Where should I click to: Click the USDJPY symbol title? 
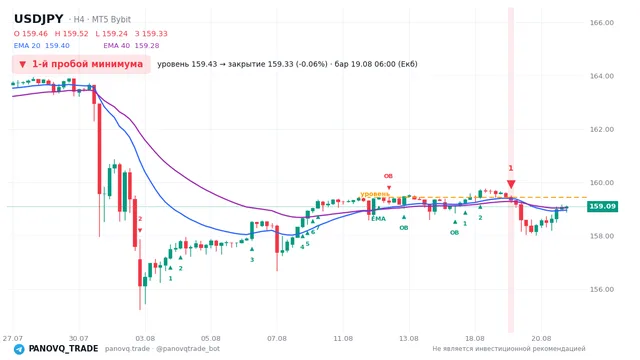click(x=39, y=19)
